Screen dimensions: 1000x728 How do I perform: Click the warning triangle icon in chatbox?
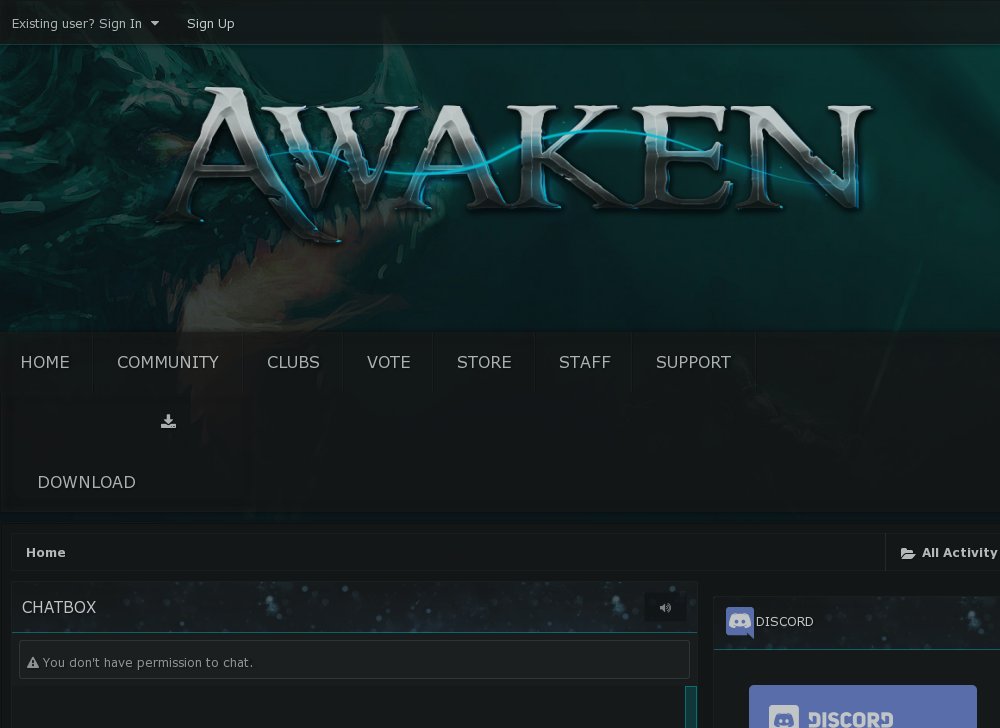point(33,663)
